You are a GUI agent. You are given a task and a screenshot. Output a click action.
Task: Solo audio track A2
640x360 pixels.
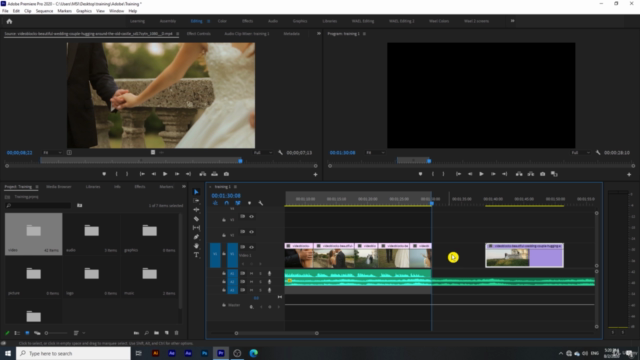260,282
